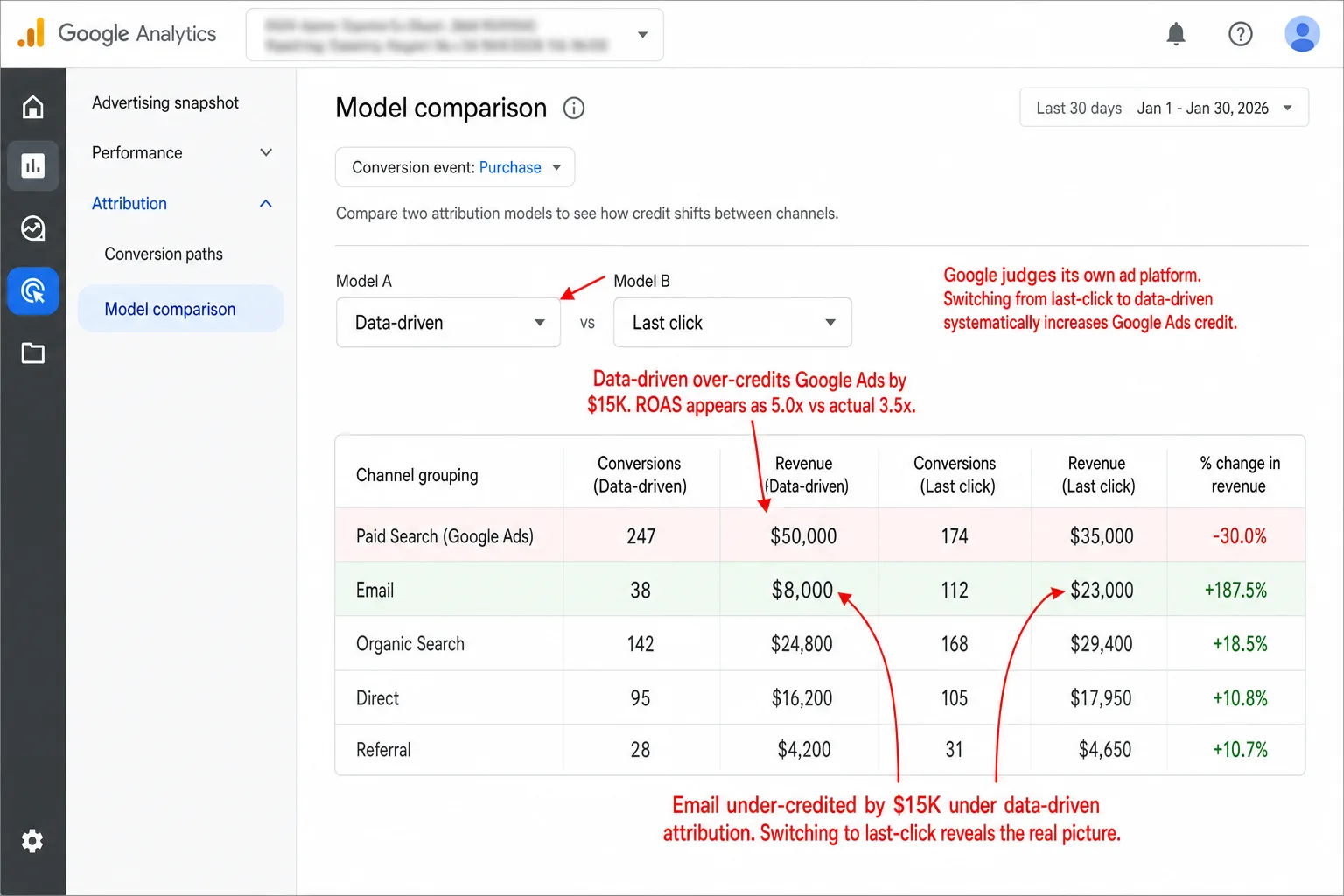Select Email row label
This screenshot has width=1344, height=896.
(374, 591)
